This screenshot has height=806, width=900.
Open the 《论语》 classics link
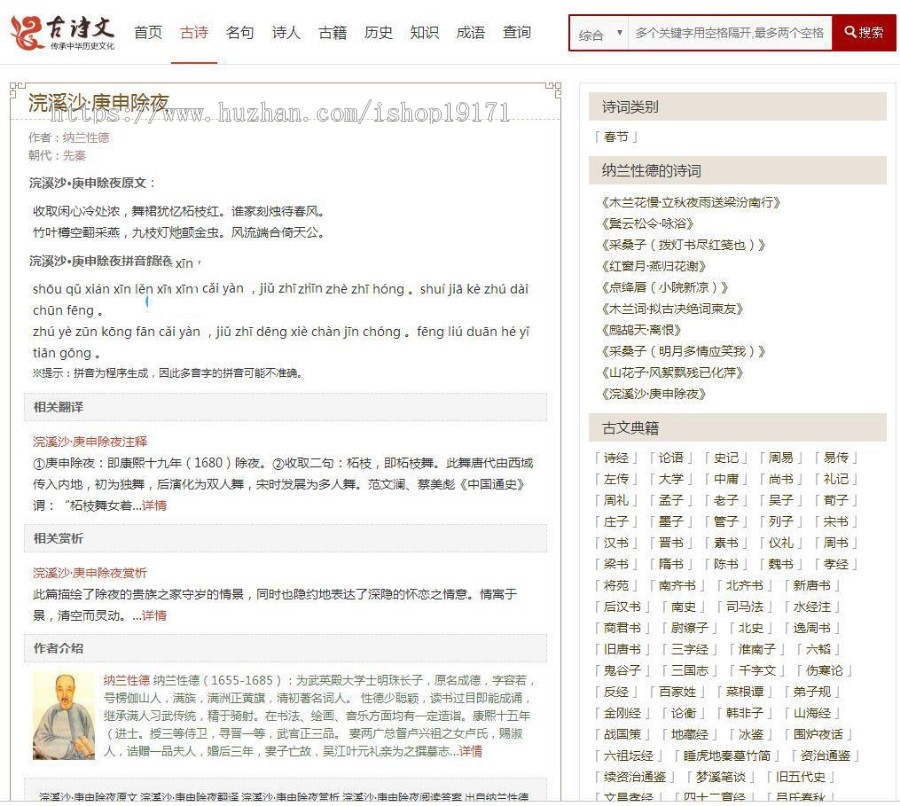coord(671,457)
